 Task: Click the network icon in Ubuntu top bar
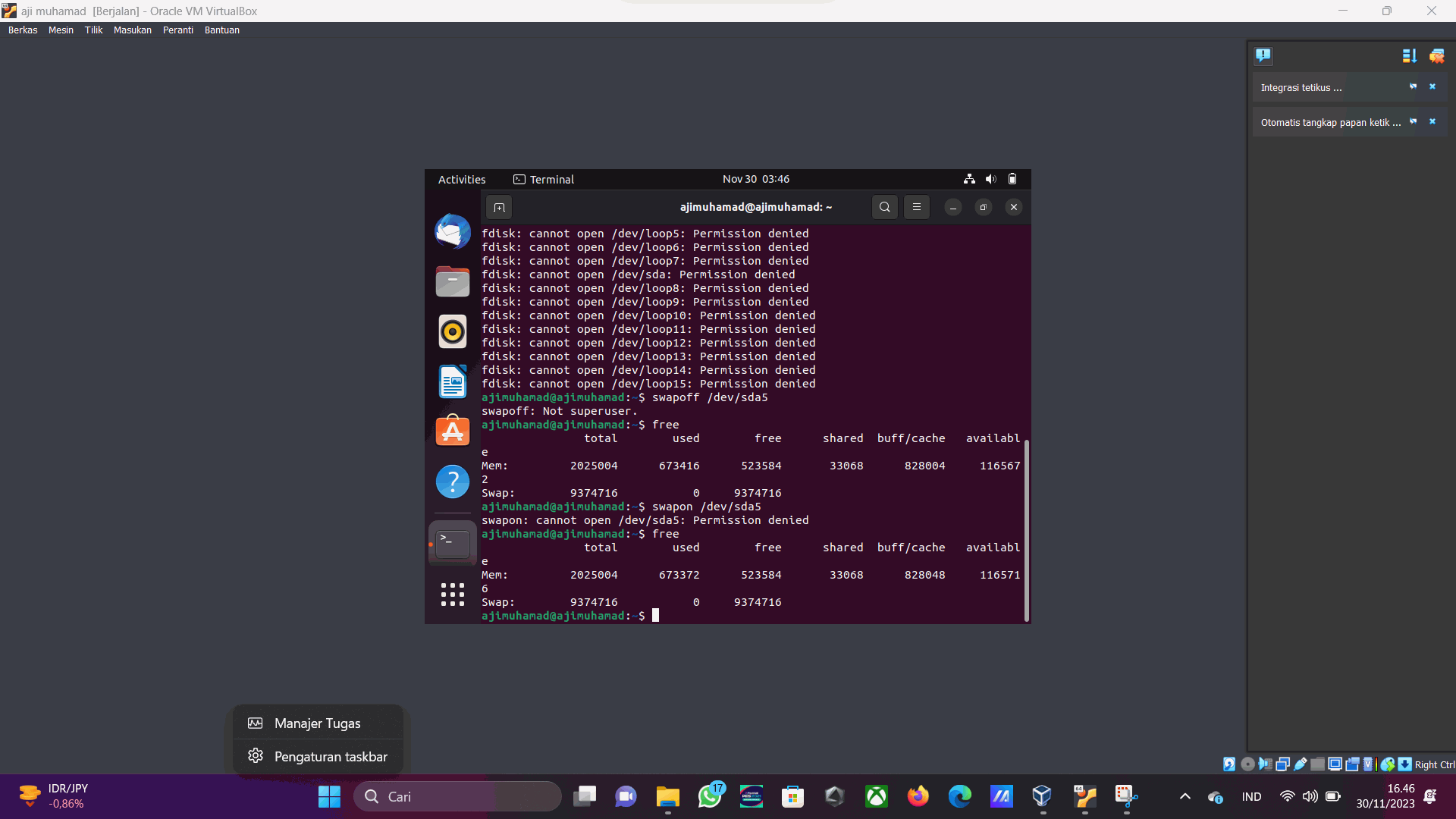click(x=969, y=179)
